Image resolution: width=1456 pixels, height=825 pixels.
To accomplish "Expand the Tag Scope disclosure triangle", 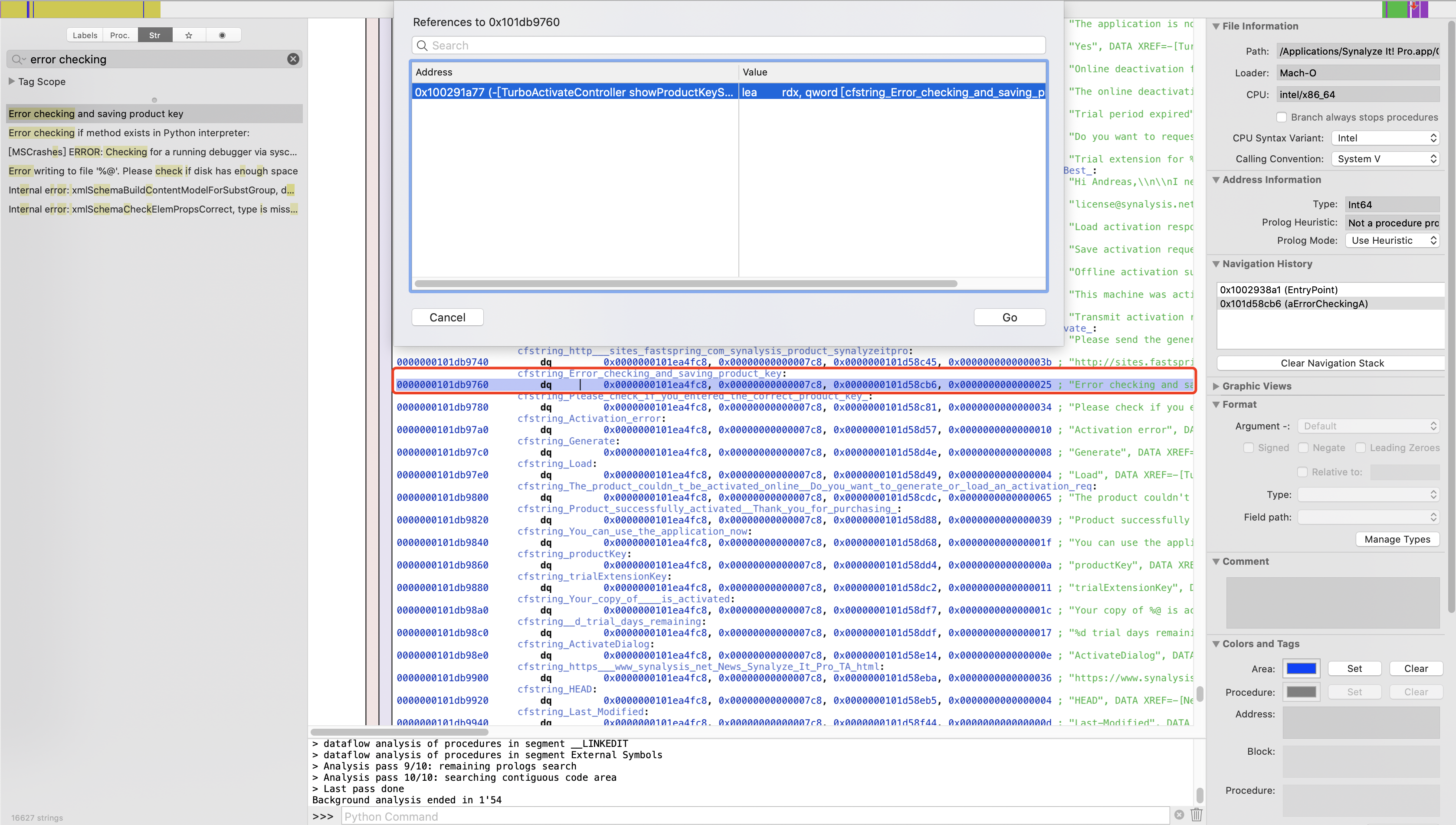I will coord(11,81).
